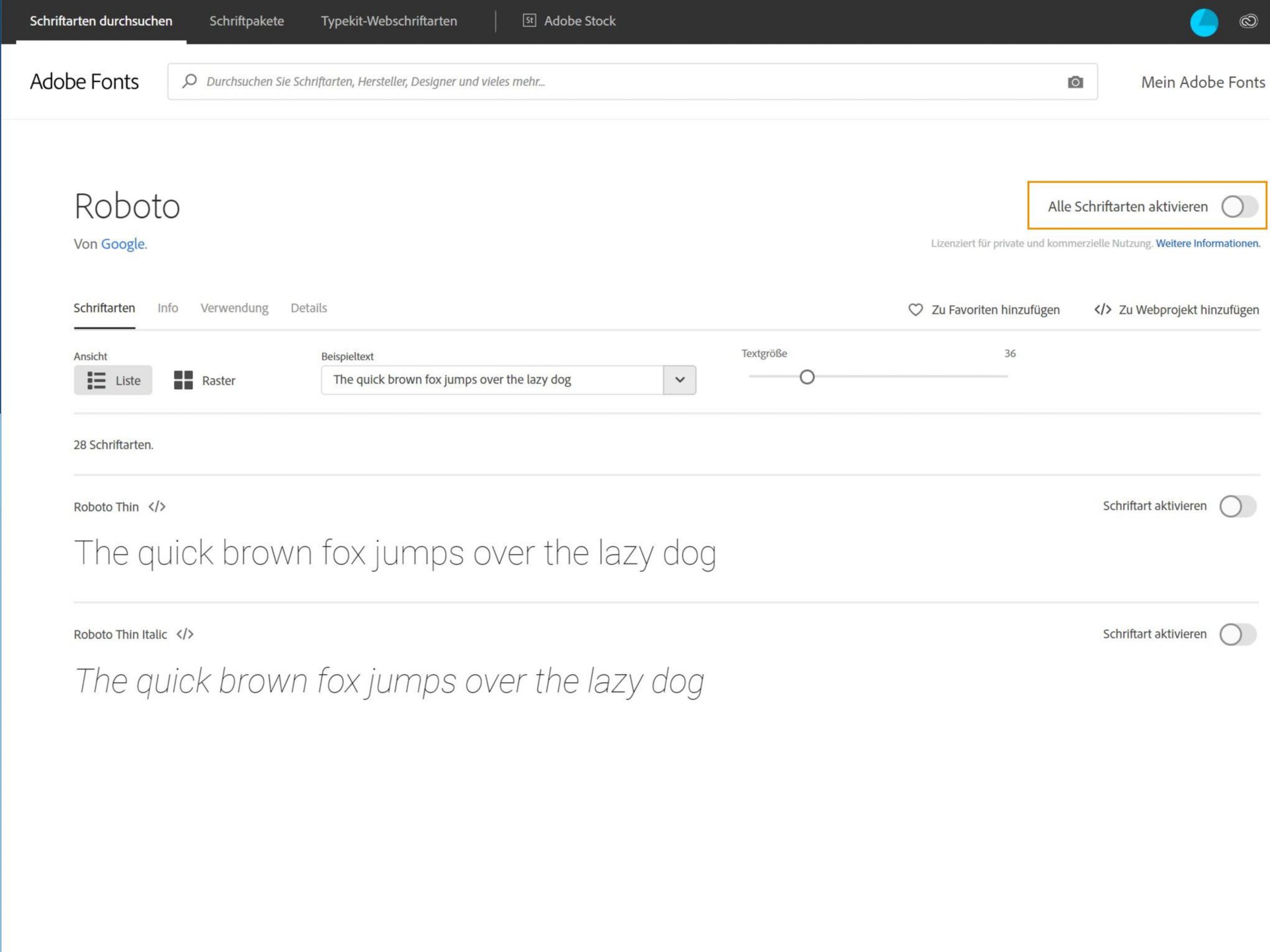1270x952 pixels.
Task: Select the Schriftarten sub-tab
Action: [x=105, y=308]
